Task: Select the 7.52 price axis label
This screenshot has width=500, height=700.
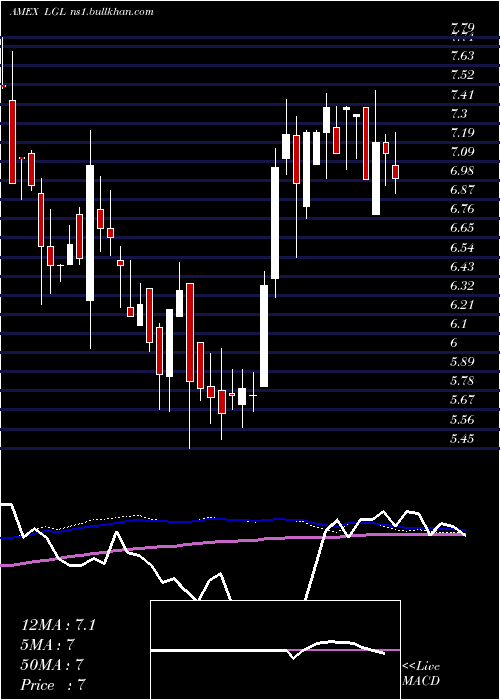Action: tap(462, 75)
